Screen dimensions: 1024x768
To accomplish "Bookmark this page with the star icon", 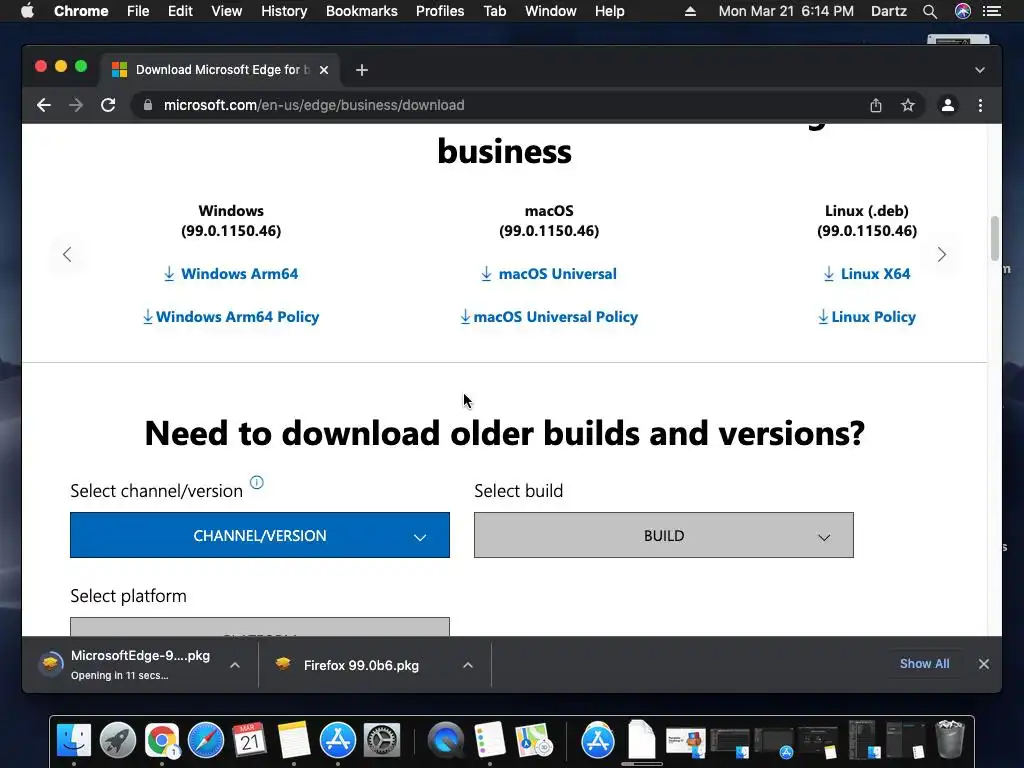I will click(x=908, y=105).
